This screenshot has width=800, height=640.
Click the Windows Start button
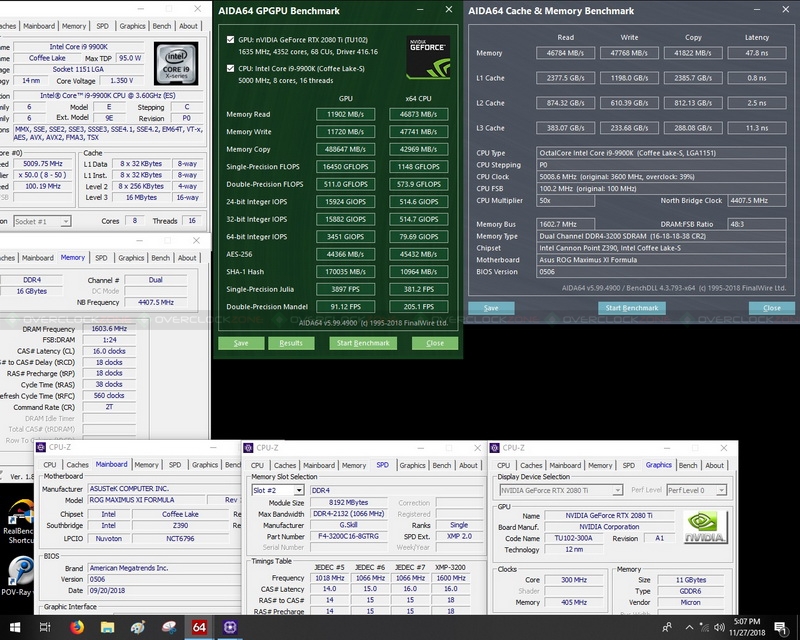(x=14, y=627)
